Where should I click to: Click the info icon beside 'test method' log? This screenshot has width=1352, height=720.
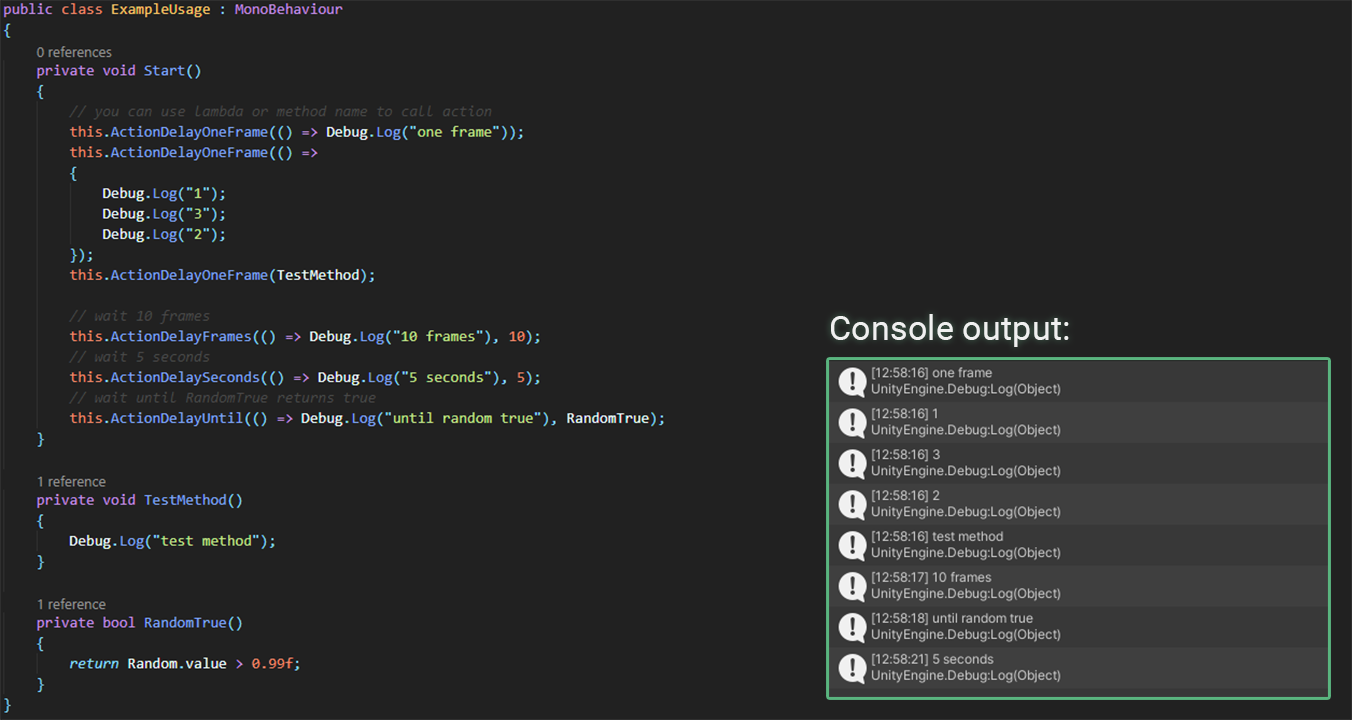[852, 546]
